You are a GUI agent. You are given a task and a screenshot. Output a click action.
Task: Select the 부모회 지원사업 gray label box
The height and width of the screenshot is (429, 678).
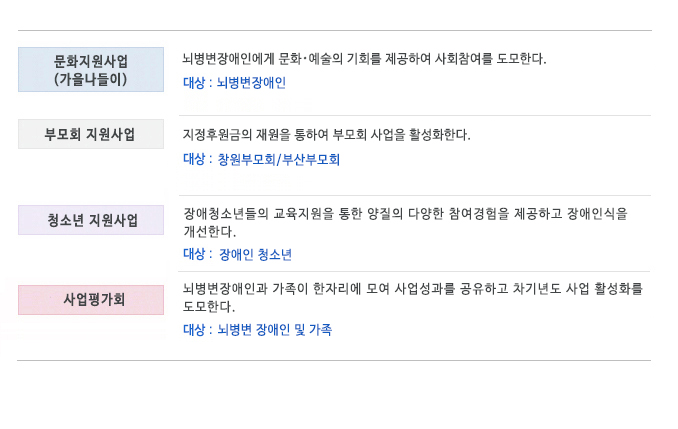click(x=91, y=134)
